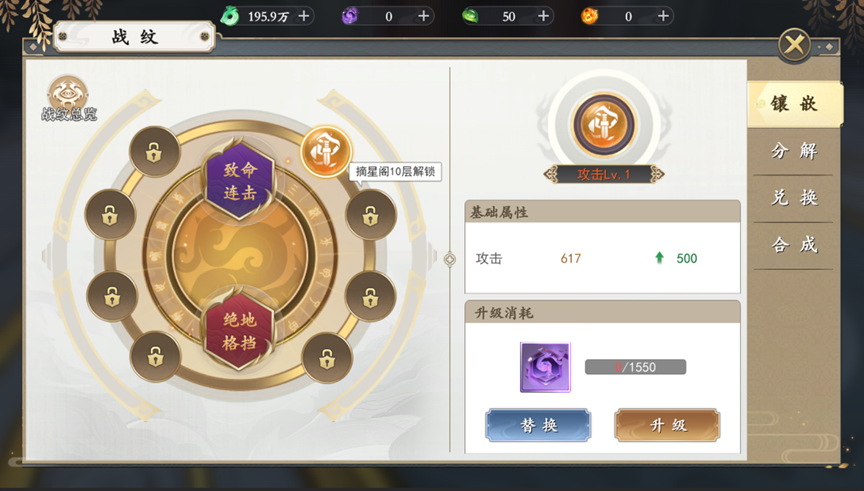Tap the top-left locked rune slot
This screenshot has width=864, height=491.
[154, 152]
